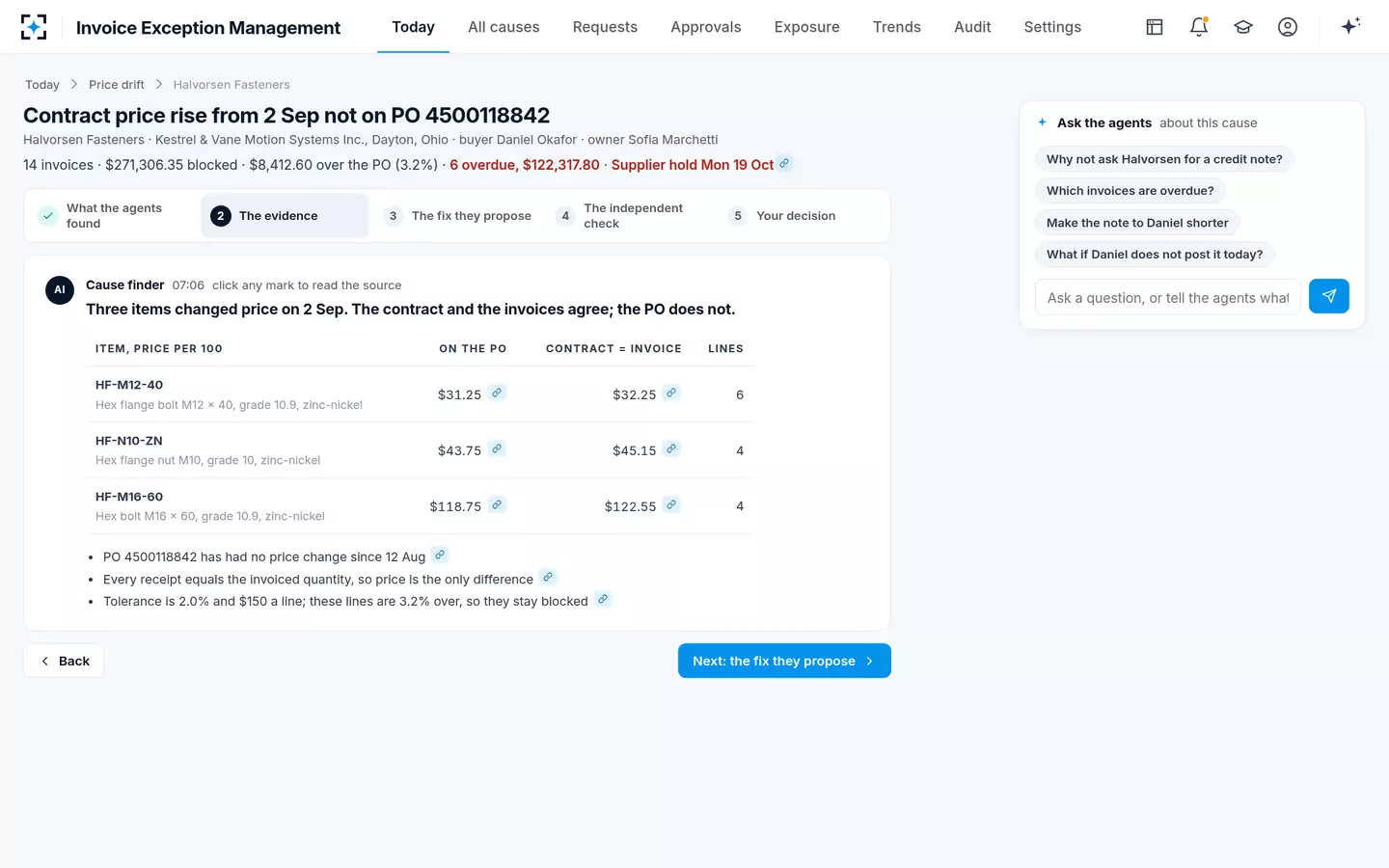Screen dimensions: 1389x868
Task: Send the question to the agents
Action: click(x=1329, y=296)
